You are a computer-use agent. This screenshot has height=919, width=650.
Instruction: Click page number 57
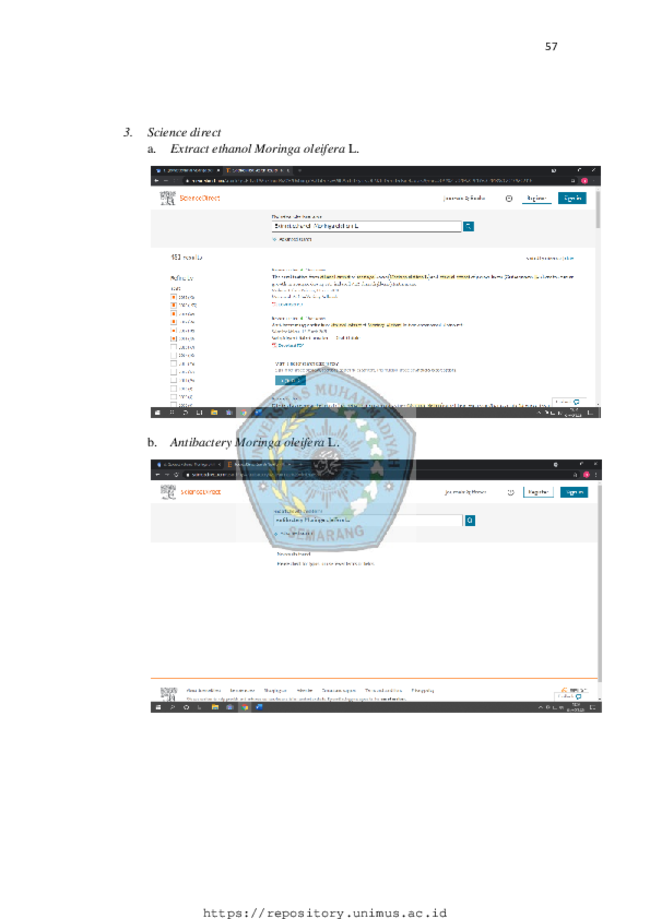[x=551, y=46]
